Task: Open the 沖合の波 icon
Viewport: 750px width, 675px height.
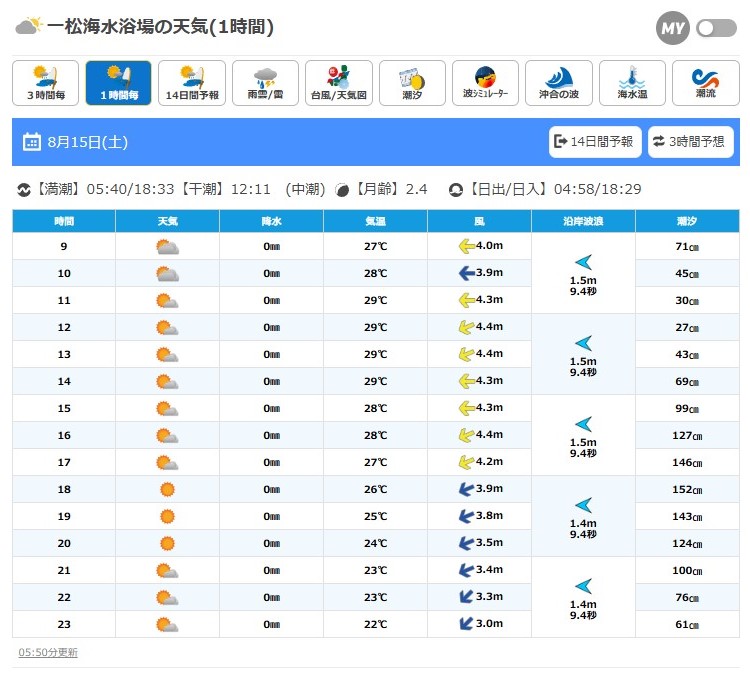Action: click(559, 83)
